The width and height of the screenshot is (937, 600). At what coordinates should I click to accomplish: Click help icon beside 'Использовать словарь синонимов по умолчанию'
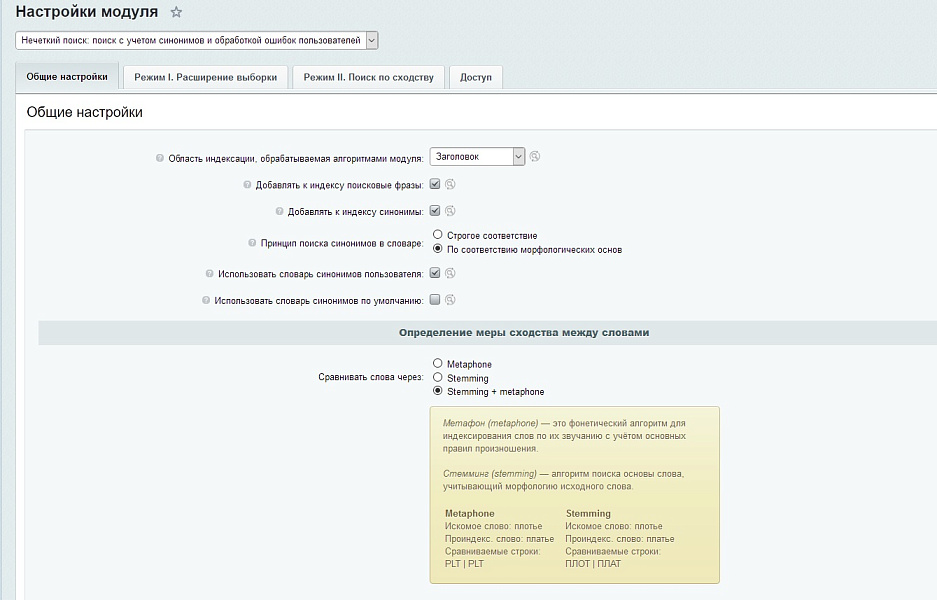tap(206, 300)
